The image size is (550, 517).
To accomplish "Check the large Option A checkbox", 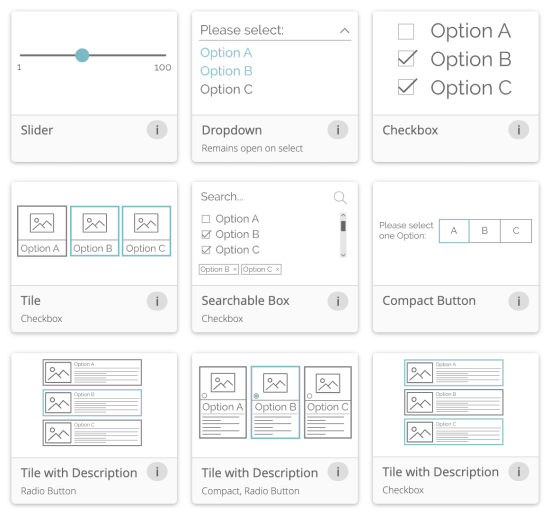I will 406,32.
